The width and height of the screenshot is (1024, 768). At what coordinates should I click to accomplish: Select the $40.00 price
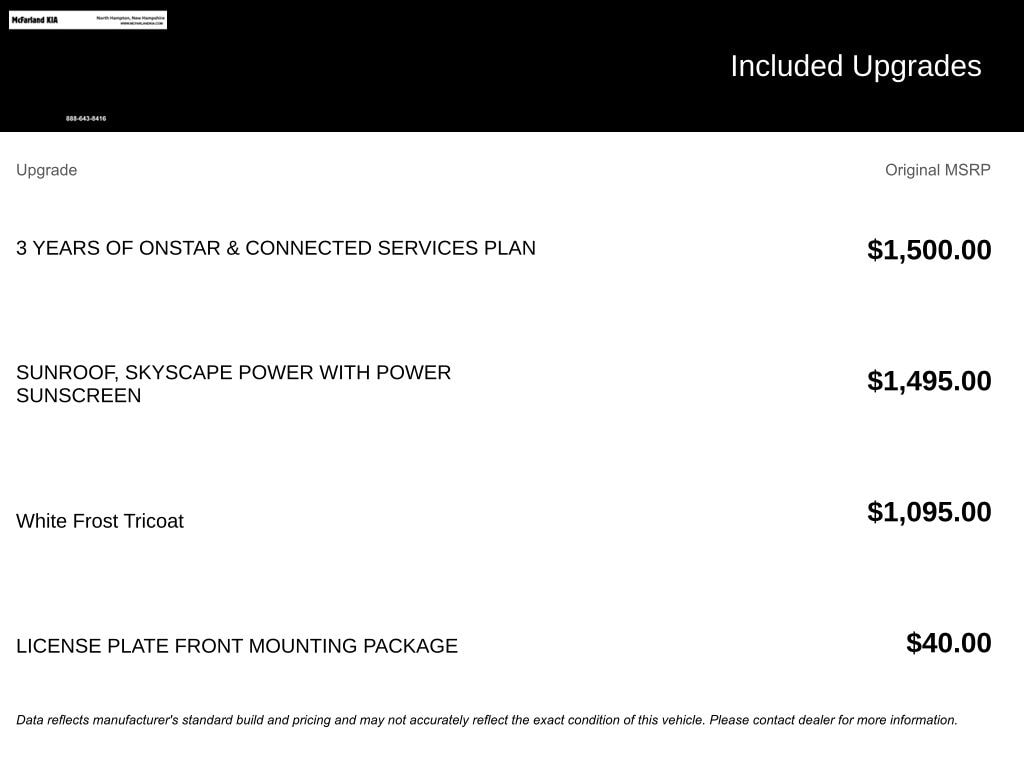click(x=948, y=643)
